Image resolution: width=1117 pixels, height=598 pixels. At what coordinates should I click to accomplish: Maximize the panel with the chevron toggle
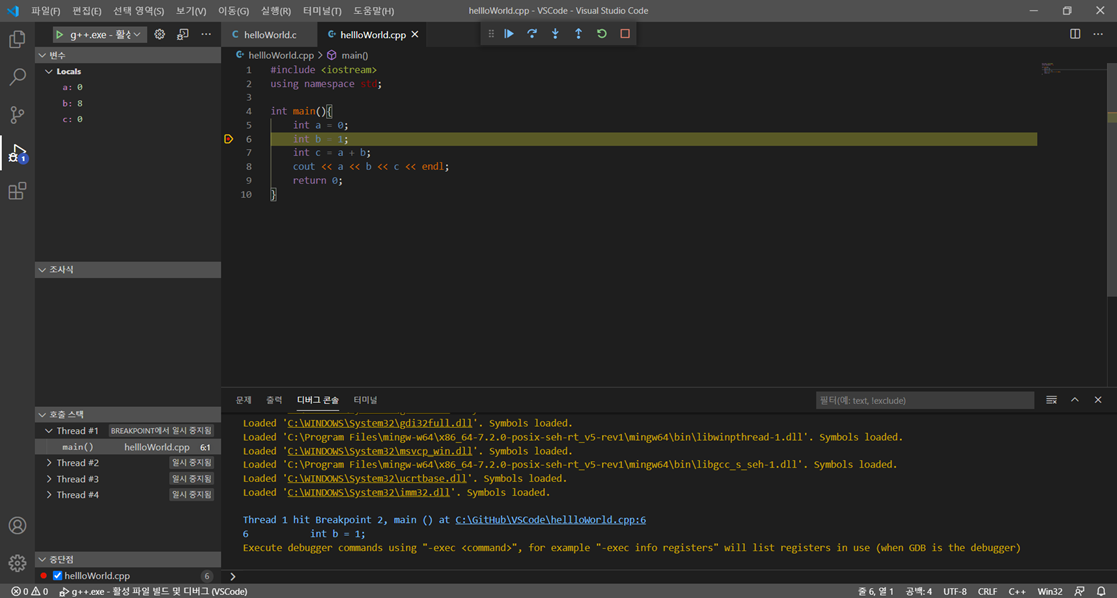click(1074, 399)
